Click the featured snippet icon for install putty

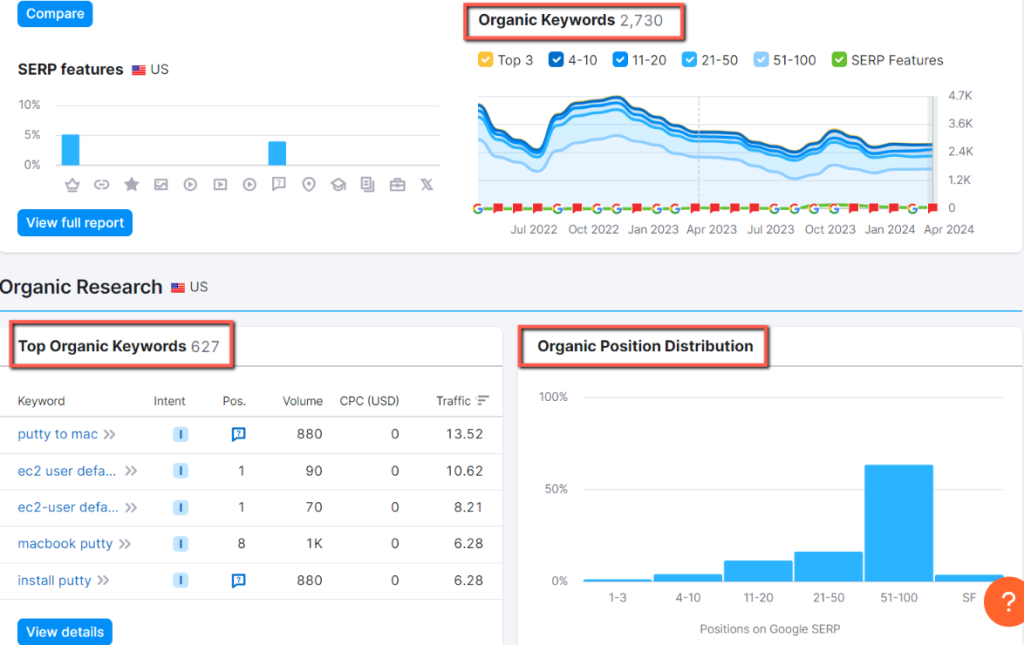(238, 580)
